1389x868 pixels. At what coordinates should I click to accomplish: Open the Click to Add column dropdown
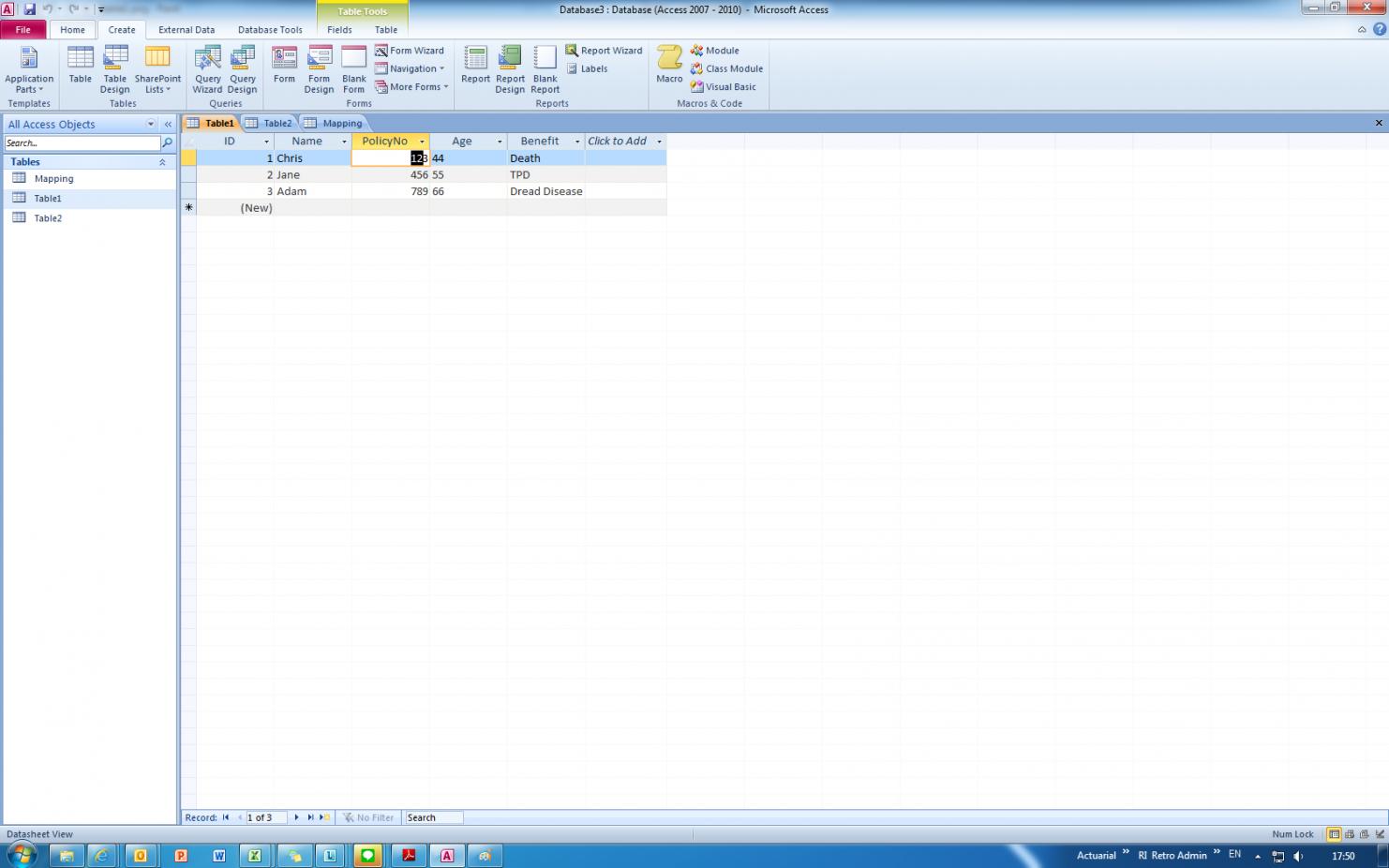coord(659,142)
